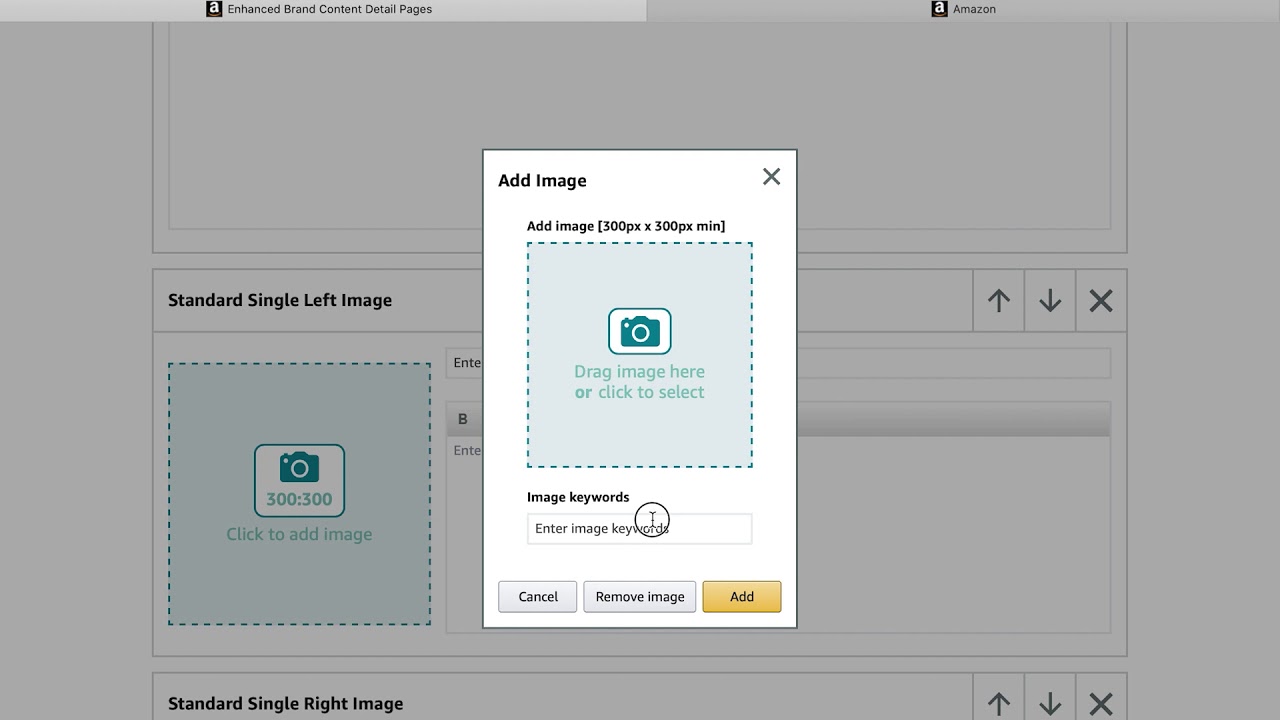Move Standard Single Right Image module down
The height and width of the screenshot is (720, 1280).
pyautogui.click(x=1050, y=703)
